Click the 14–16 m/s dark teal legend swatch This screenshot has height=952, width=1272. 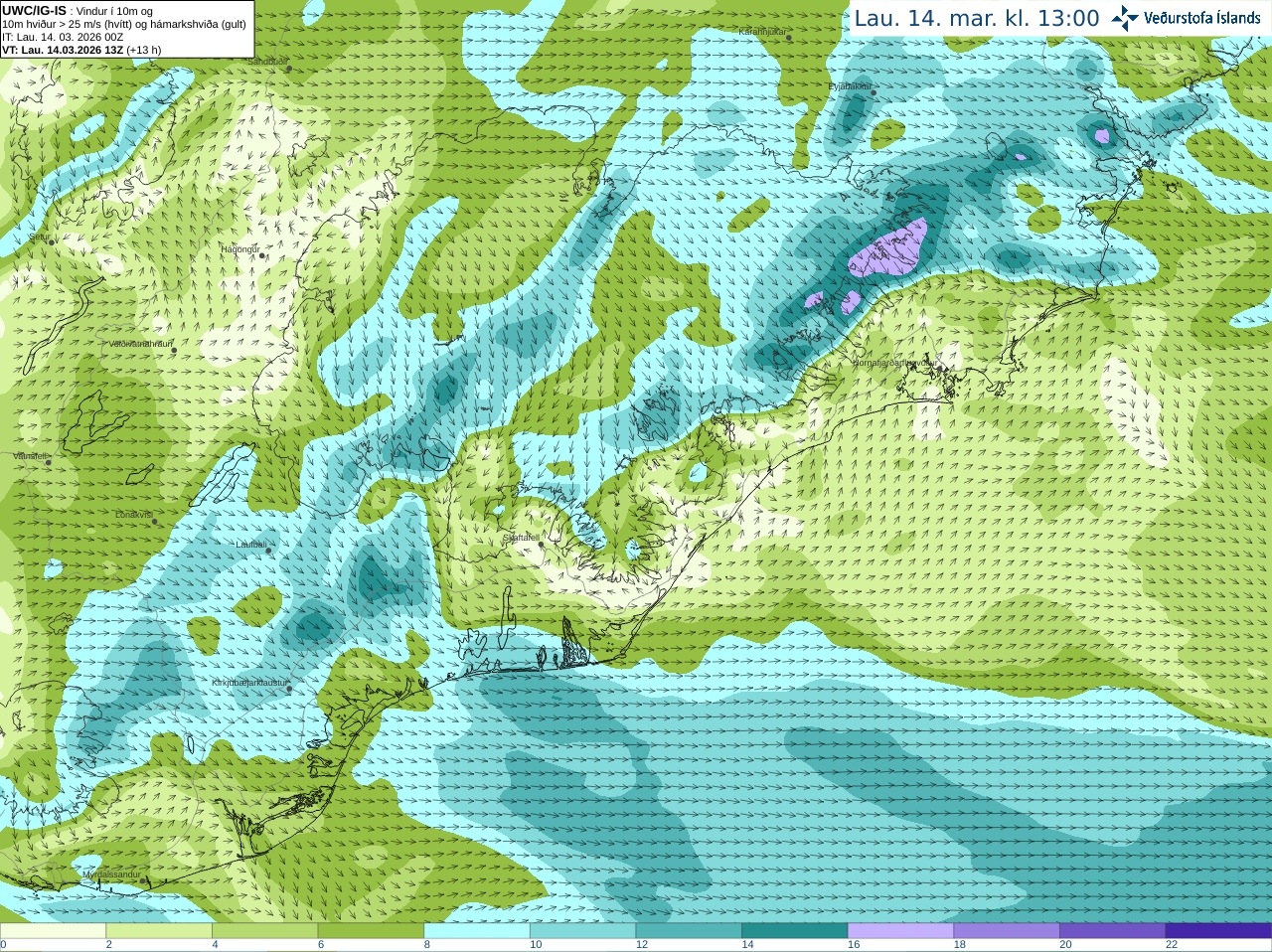[x=795, y=931]
